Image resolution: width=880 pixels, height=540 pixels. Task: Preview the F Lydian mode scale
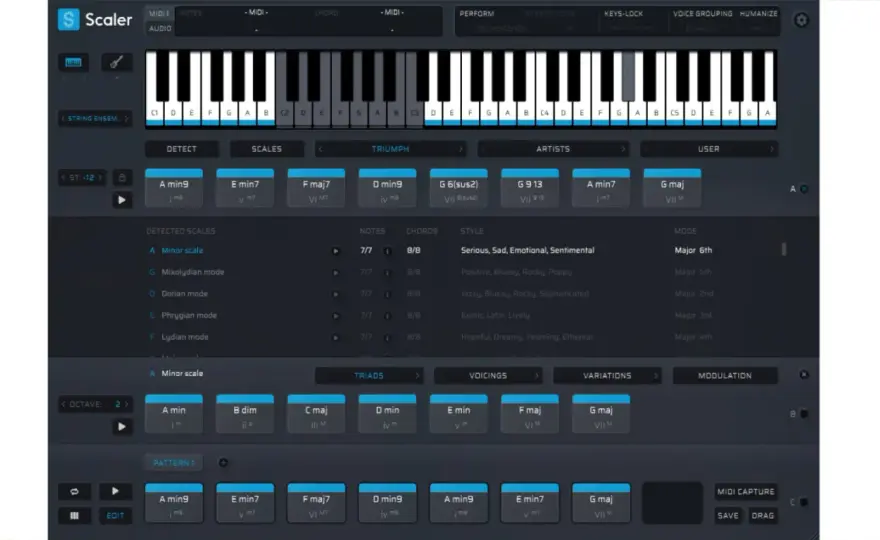coord(336,337)
